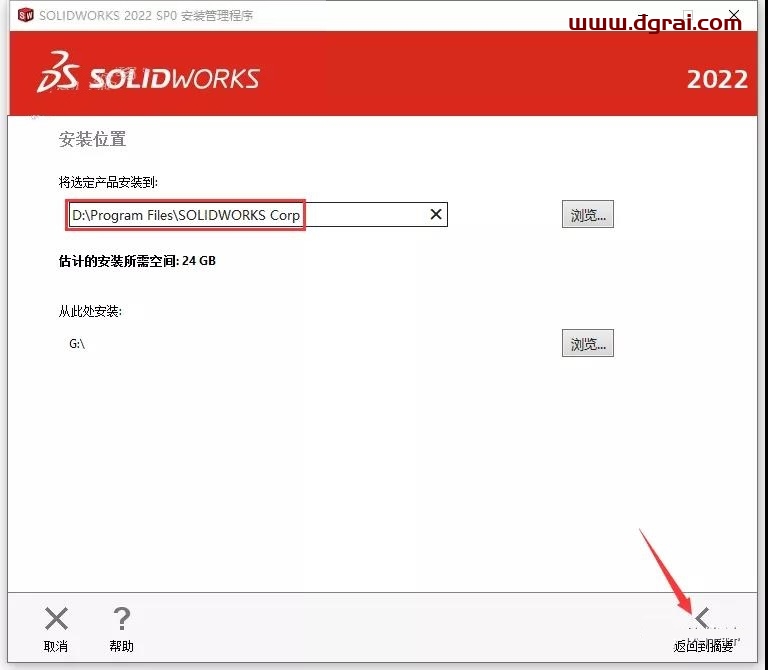Click the 2022 version text in the banner
This screenshot has width=768, height=670.
point(718,79)
